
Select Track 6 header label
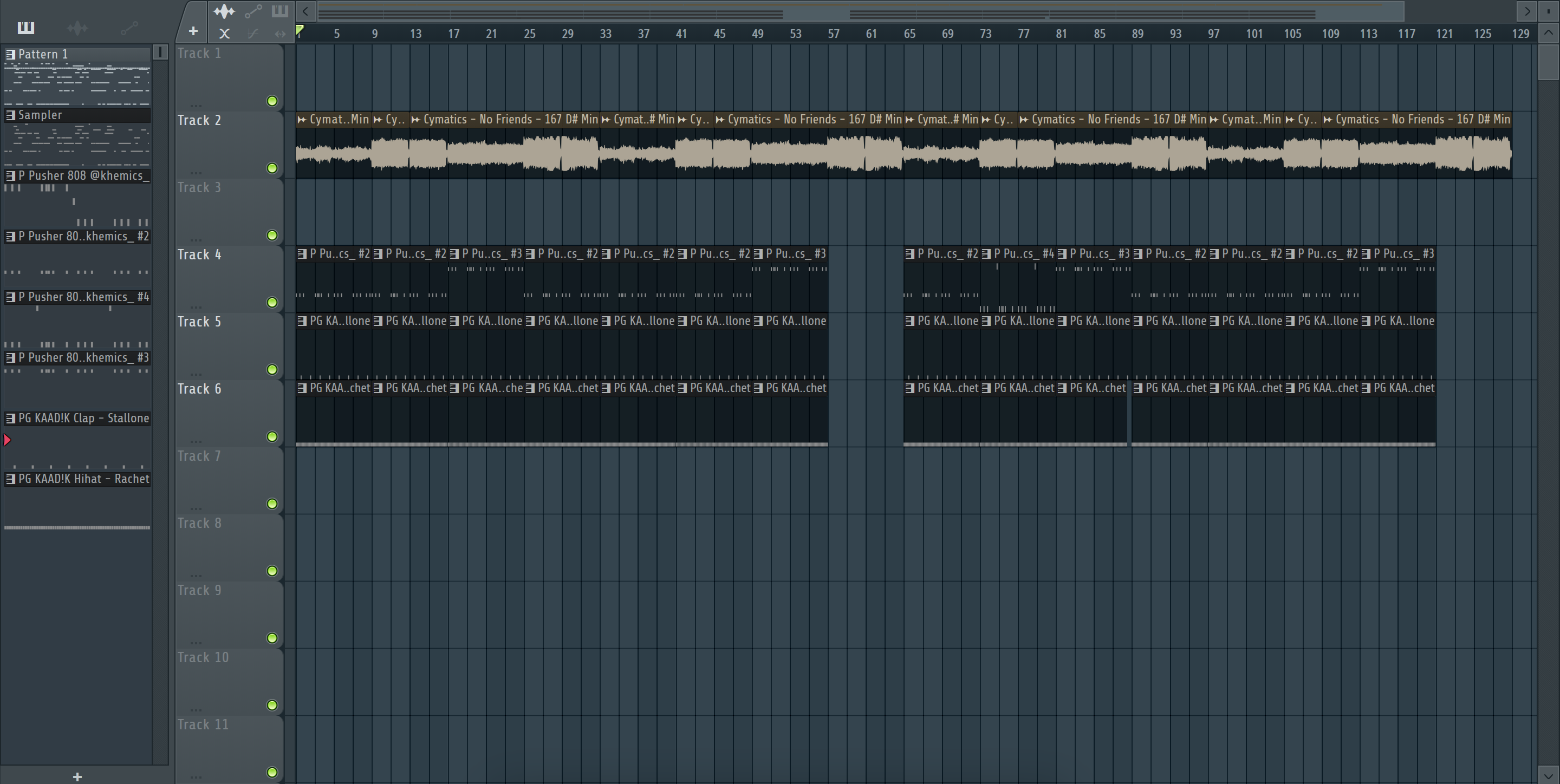(199, 389)
